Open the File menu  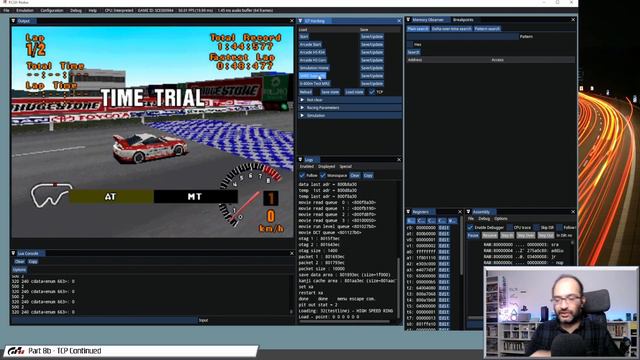[x=6, y=10]
